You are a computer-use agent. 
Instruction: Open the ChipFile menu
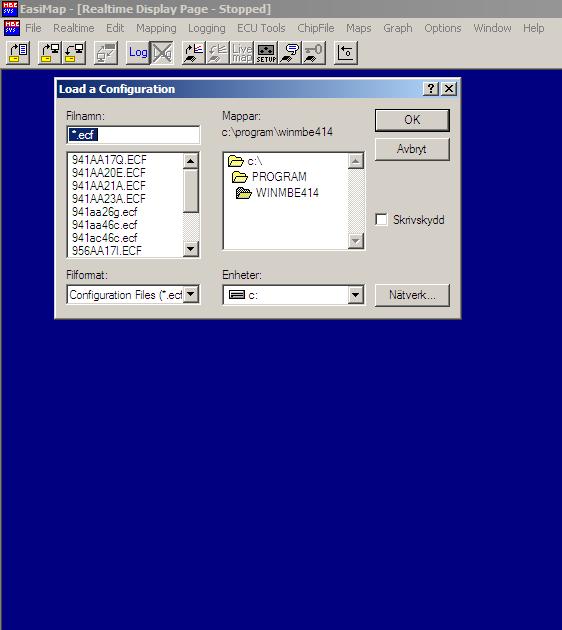pos(316,28)
